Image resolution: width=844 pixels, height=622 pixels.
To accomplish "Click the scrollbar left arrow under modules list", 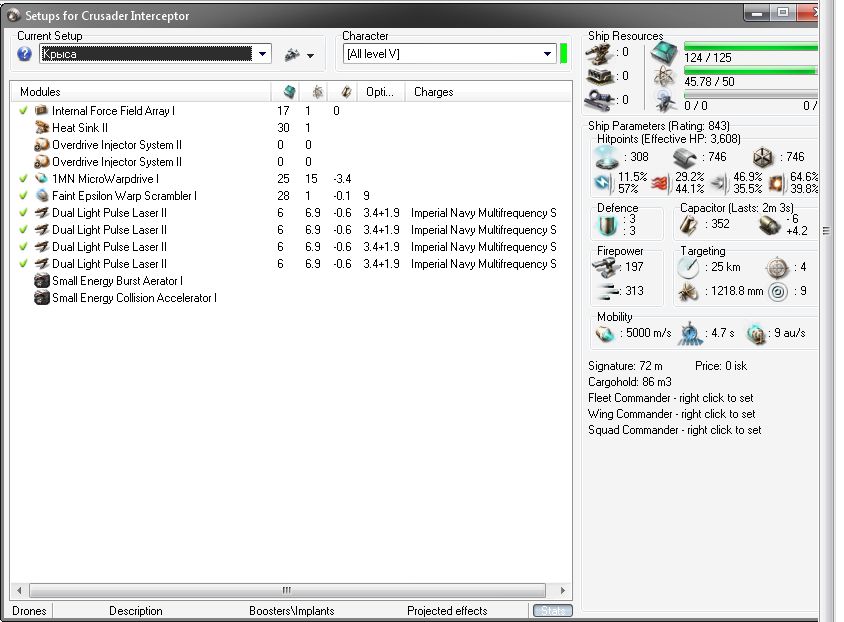I will [19, 590].
